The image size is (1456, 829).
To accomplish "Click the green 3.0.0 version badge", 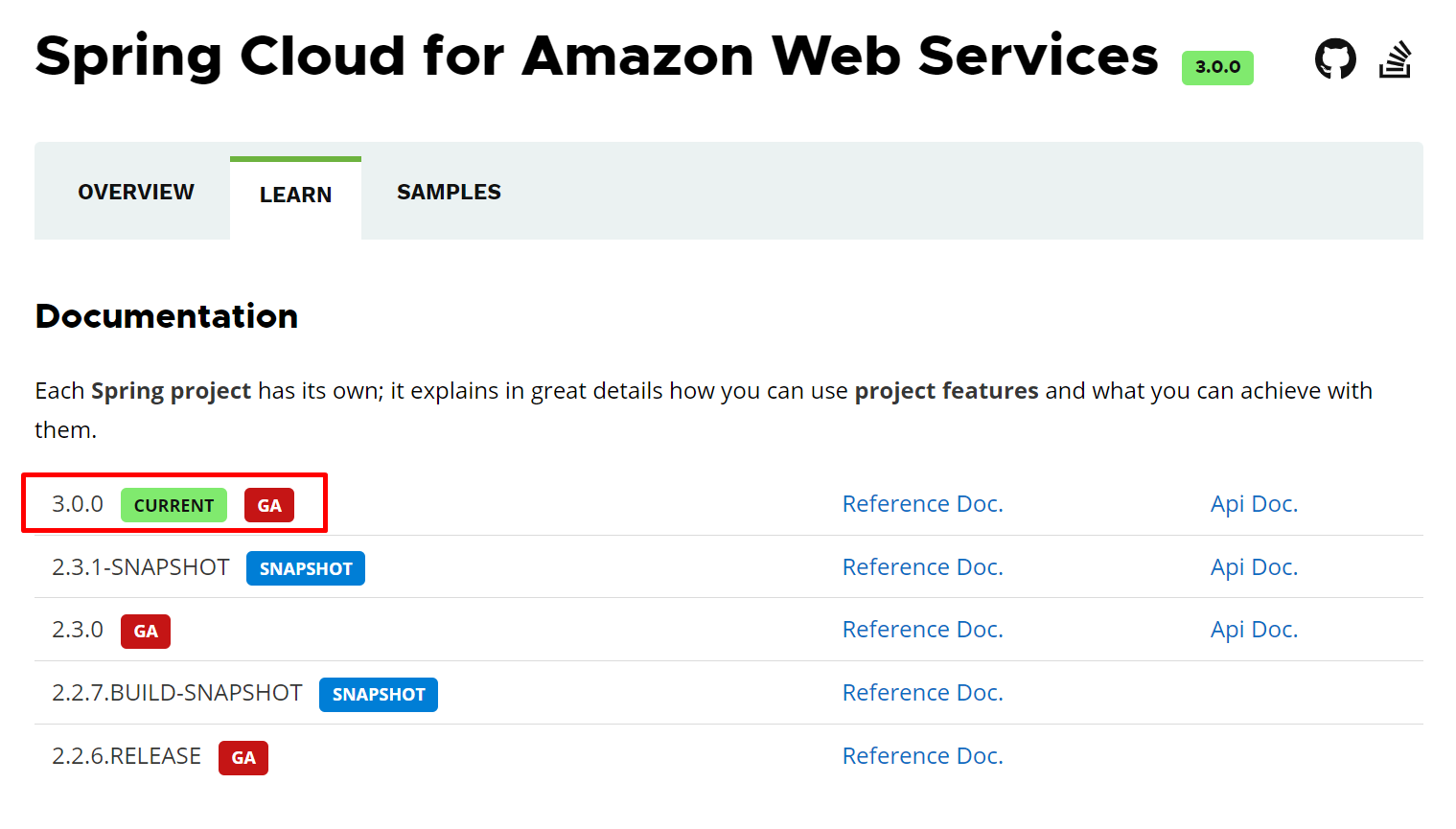I will (1217, 67).
